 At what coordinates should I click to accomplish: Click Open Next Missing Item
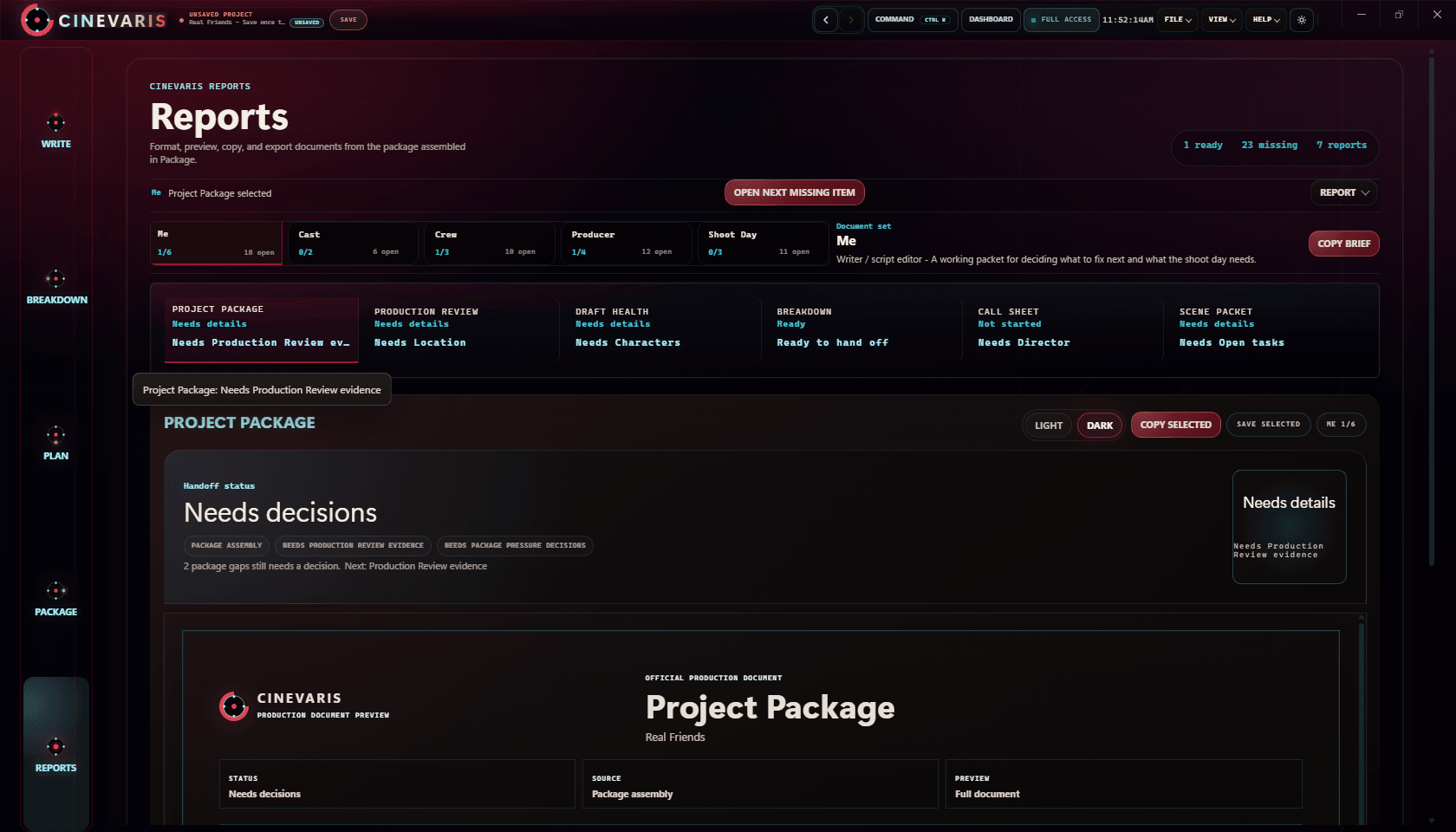[794, 192]
